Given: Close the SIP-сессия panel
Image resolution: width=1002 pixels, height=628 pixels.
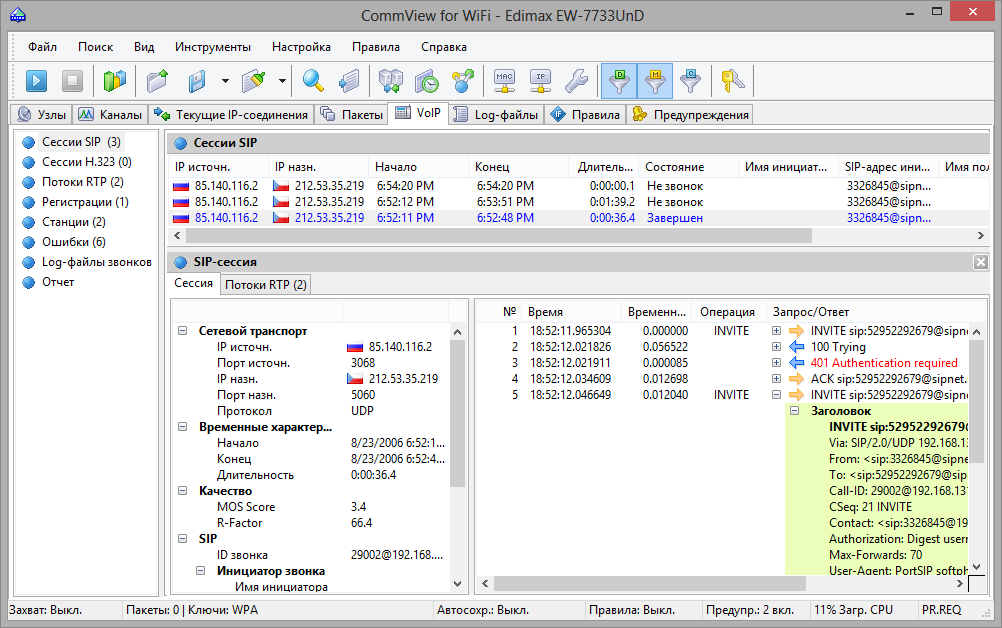Looking at the screenshot, I should 980,262.
